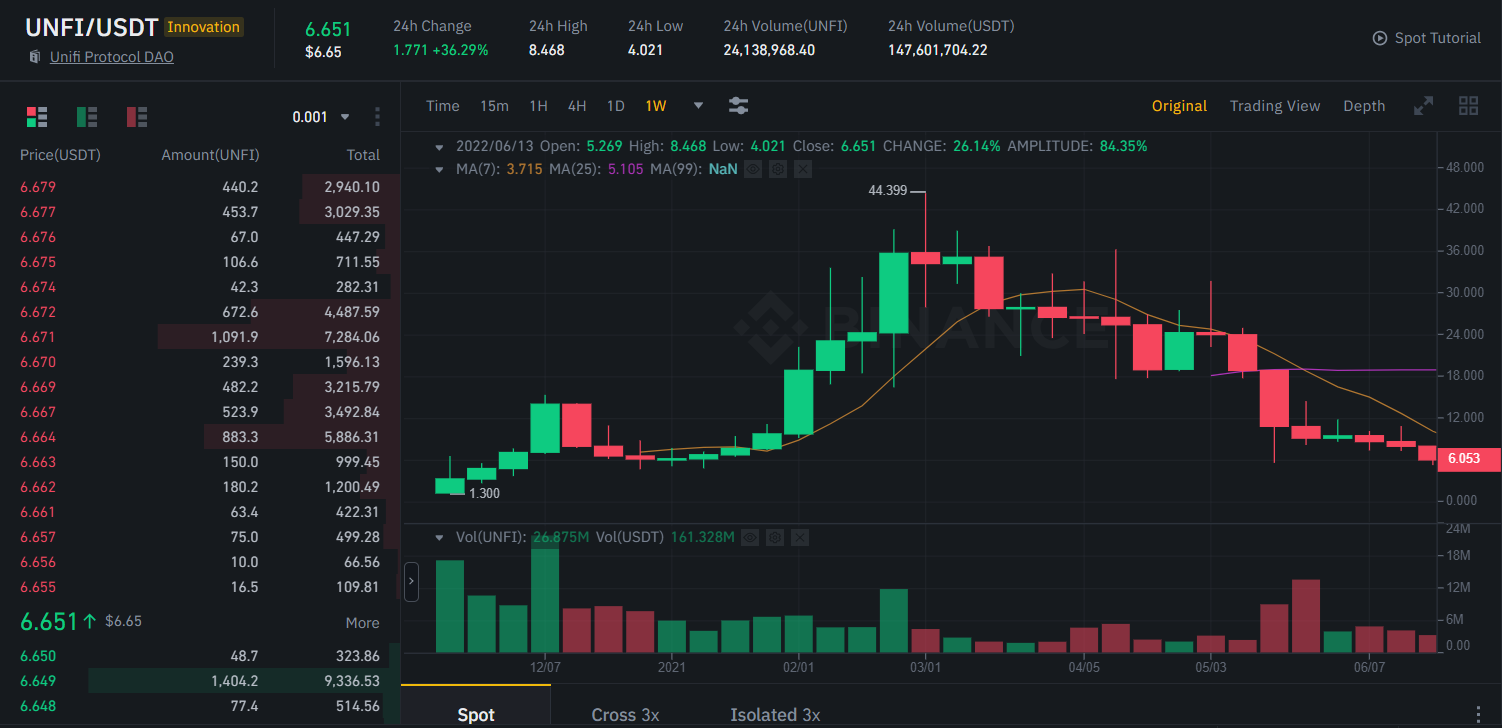Open the Unifi Protocol DAO link
Image resolution: width=1502 pixels, height=728 pixels.
click(x=112, y=57)
